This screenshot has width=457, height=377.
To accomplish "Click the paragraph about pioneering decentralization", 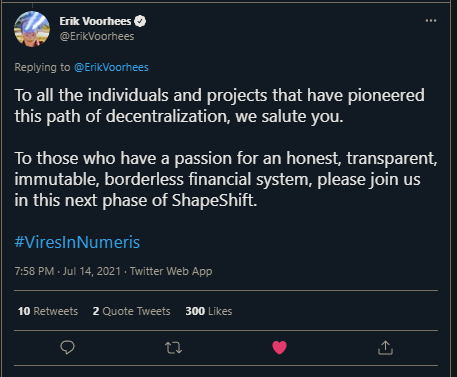I will 220,106.
